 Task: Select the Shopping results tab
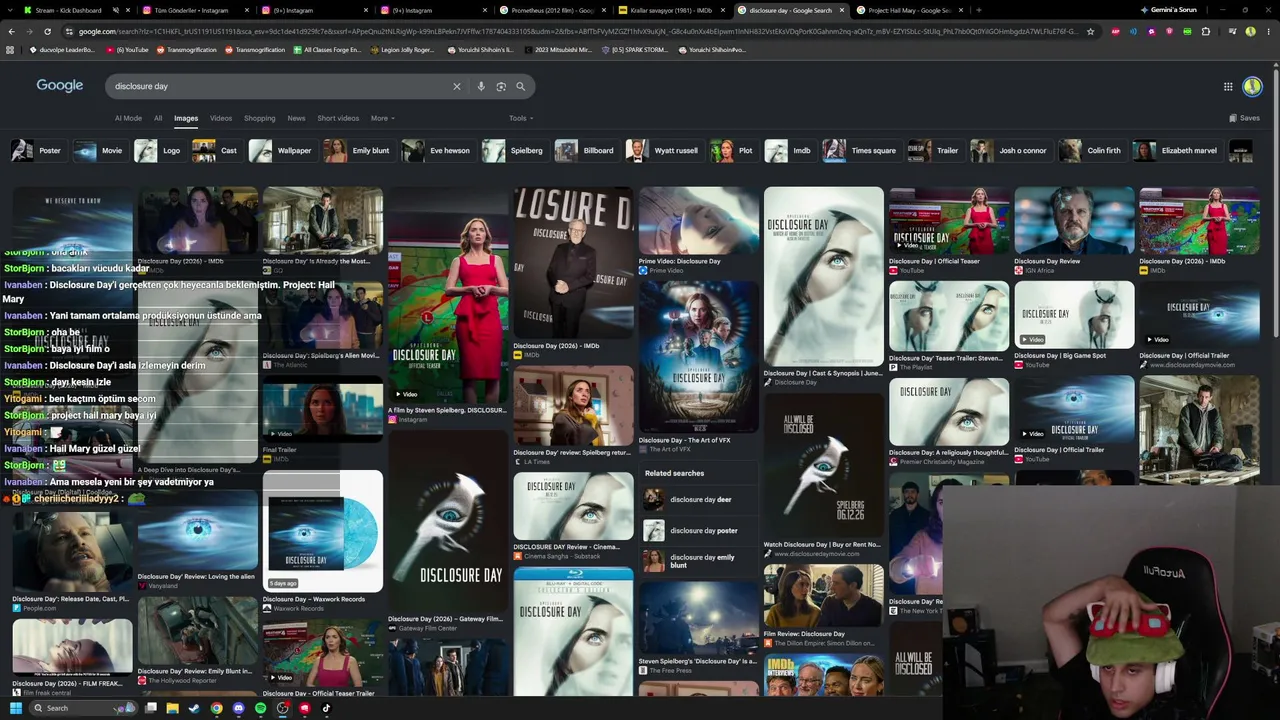[x=259, y=118]
